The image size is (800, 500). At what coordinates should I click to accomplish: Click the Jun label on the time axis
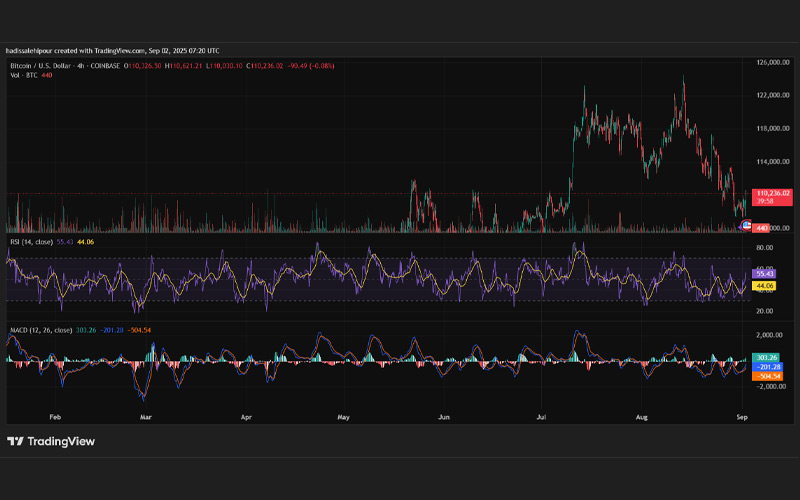click(444, 417)
